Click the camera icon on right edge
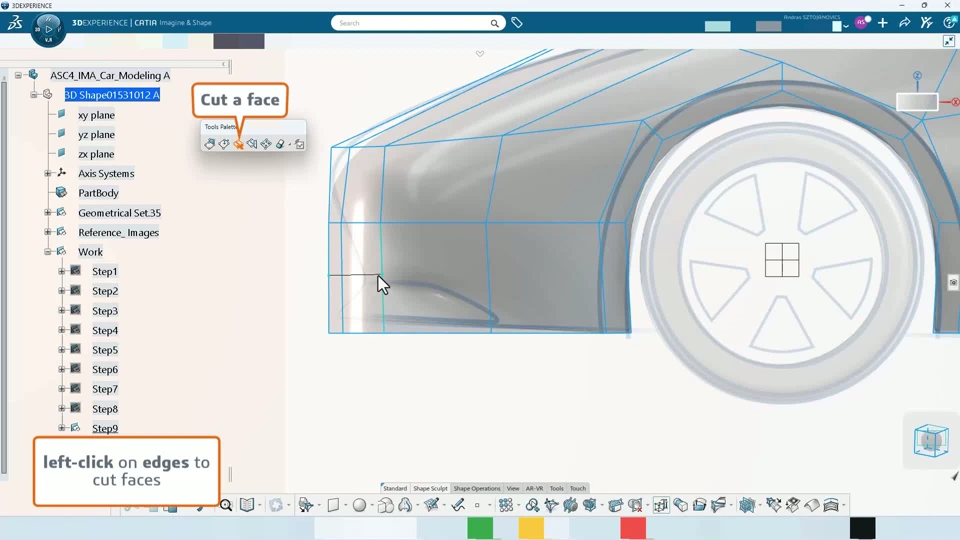Screen dimensions: 960x540 (x=953, y=282)
